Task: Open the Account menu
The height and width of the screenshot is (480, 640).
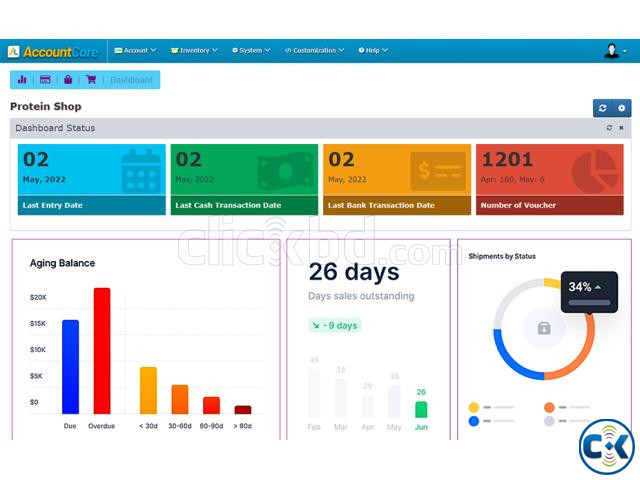Action: (135, 50)
